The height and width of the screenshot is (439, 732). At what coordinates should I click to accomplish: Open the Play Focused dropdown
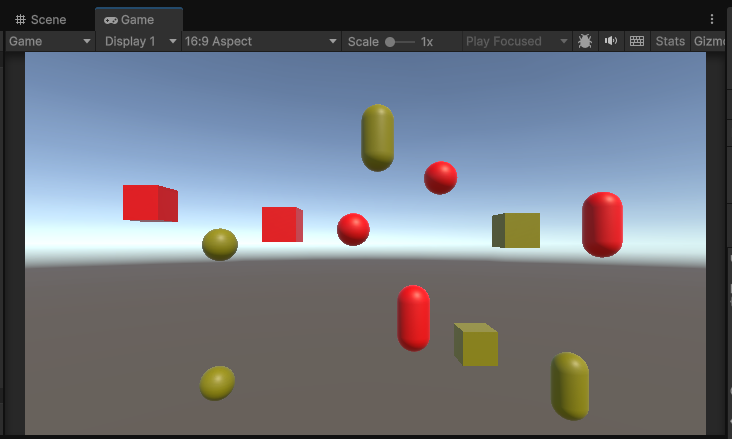pos(516,41)
